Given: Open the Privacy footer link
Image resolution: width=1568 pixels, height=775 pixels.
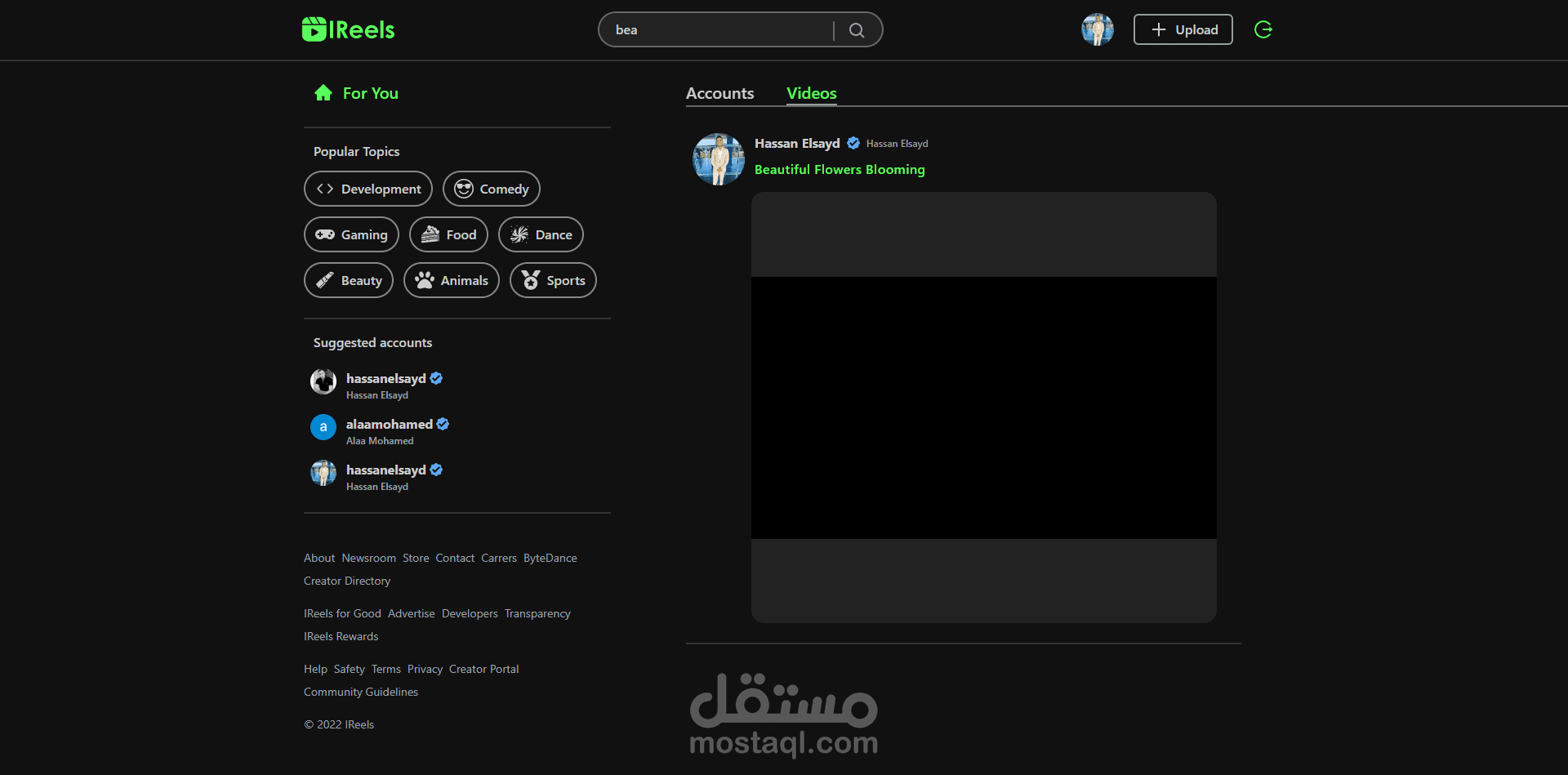Looking at the screenshot, I should [425, 669].
